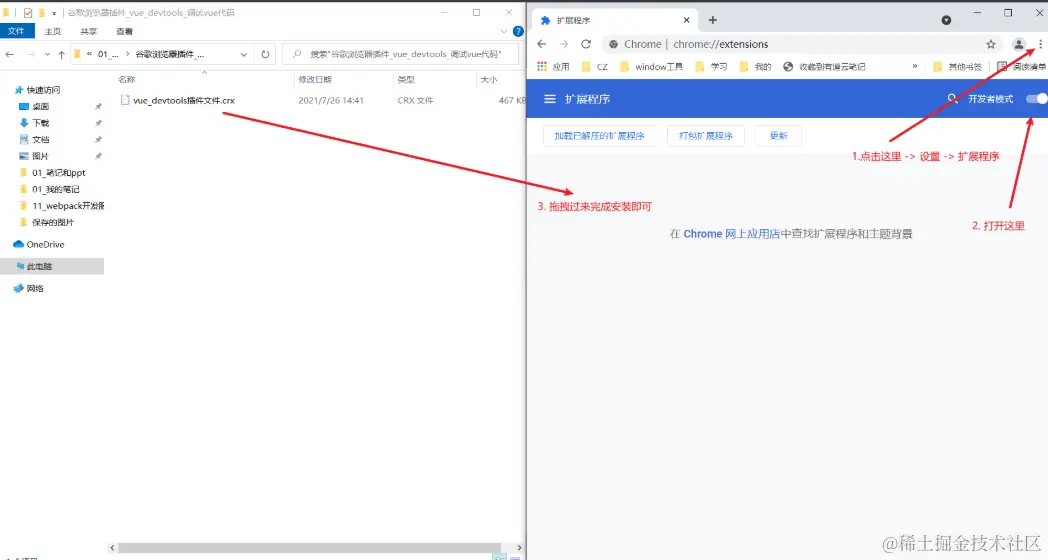Expand Explorer recent locations dropdown
Screen dimensions: 1048x560
point(47,54)
